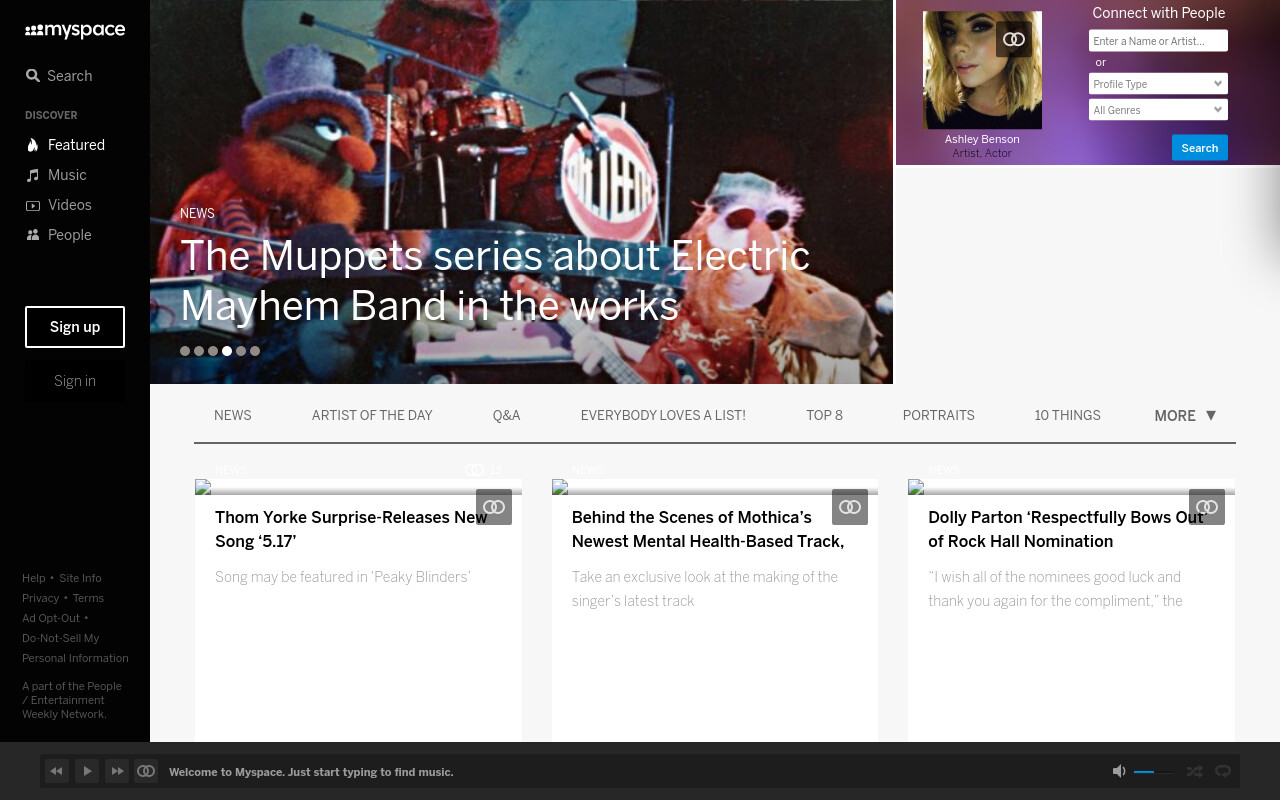Click previous track button in player

[x=57, y=771]
